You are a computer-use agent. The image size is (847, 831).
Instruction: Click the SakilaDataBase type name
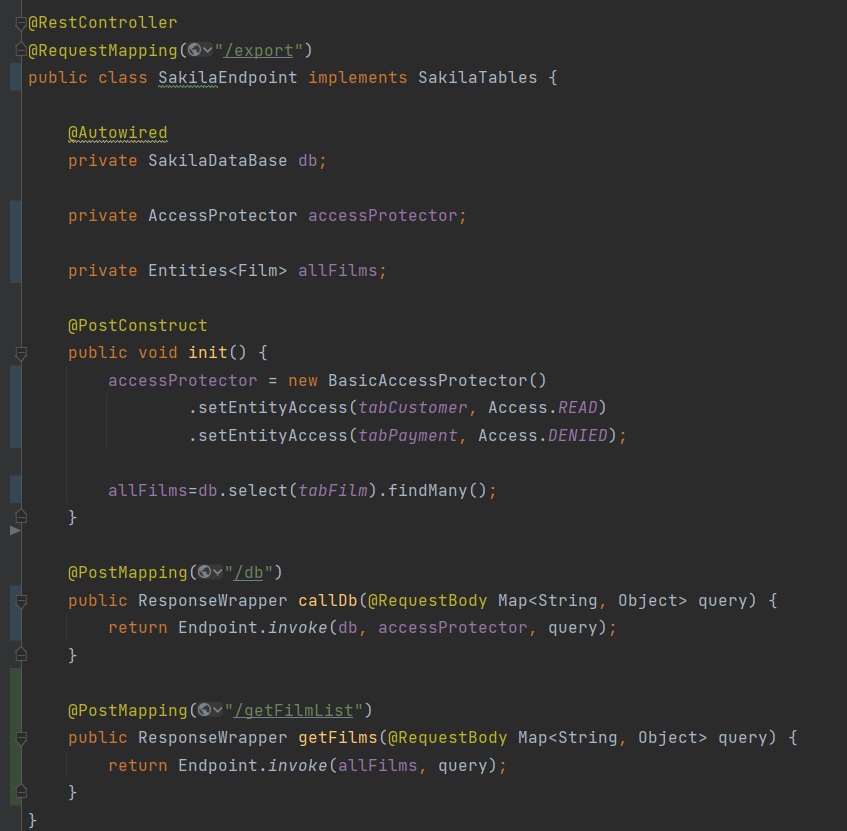218,160
